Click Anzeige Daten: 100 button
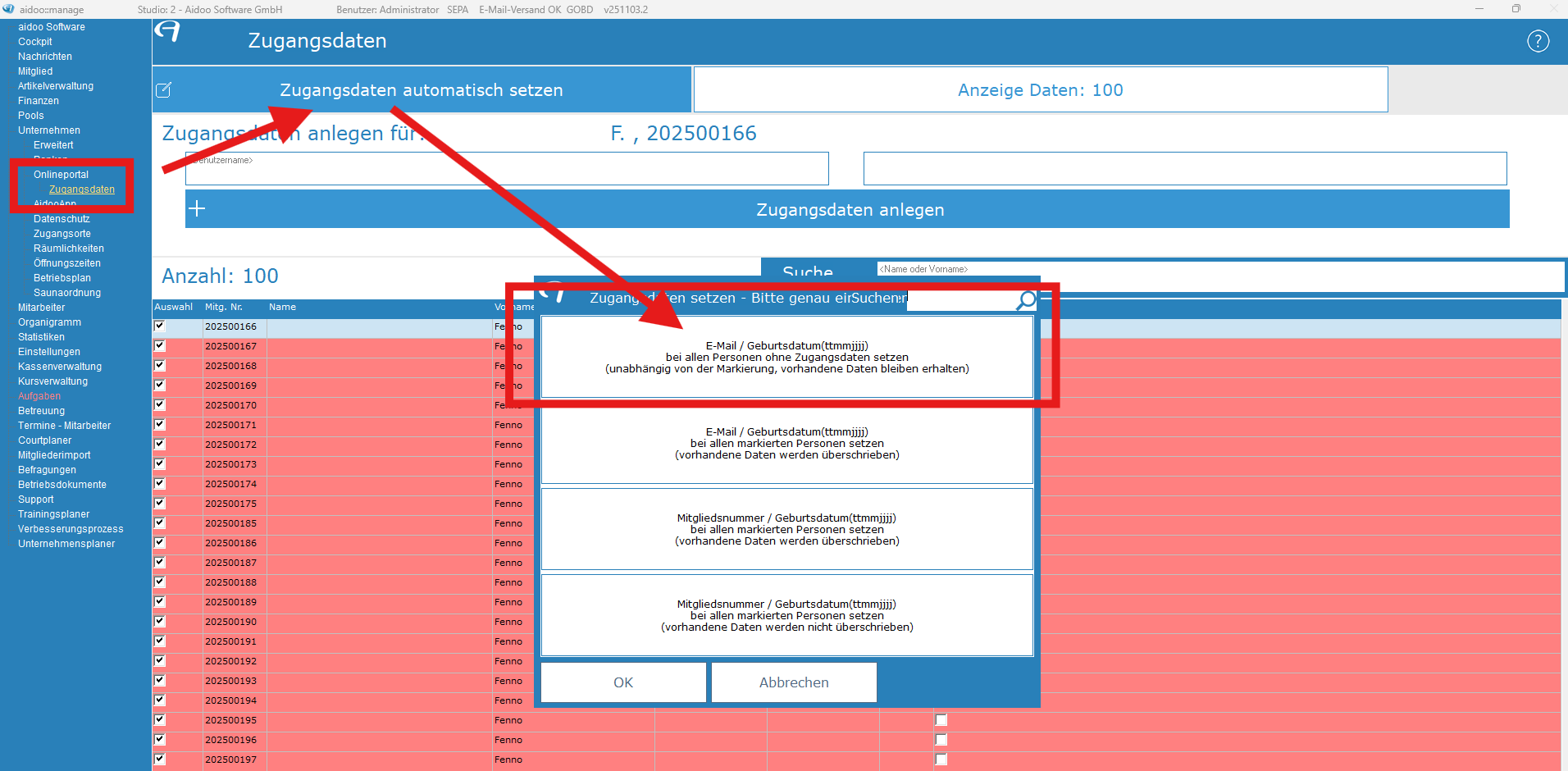The image size is (1568, 771). (1040, 90)
